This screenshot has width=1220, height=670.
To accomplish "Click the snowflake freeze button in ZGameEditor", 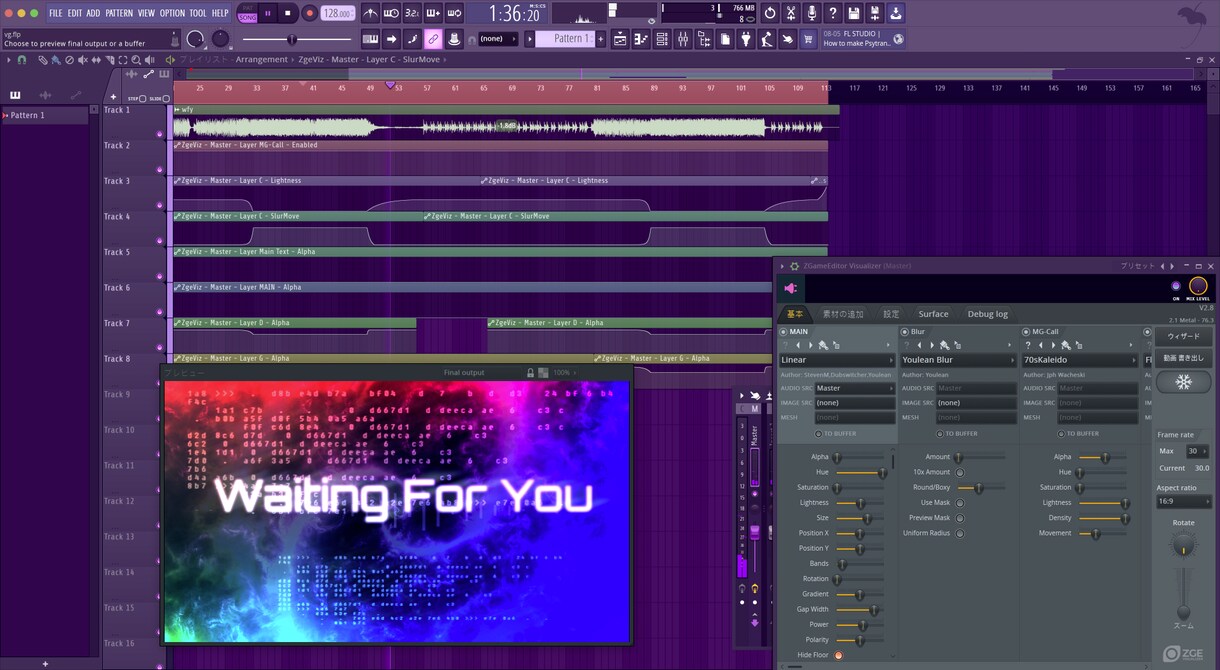I will pos(1183,382).
